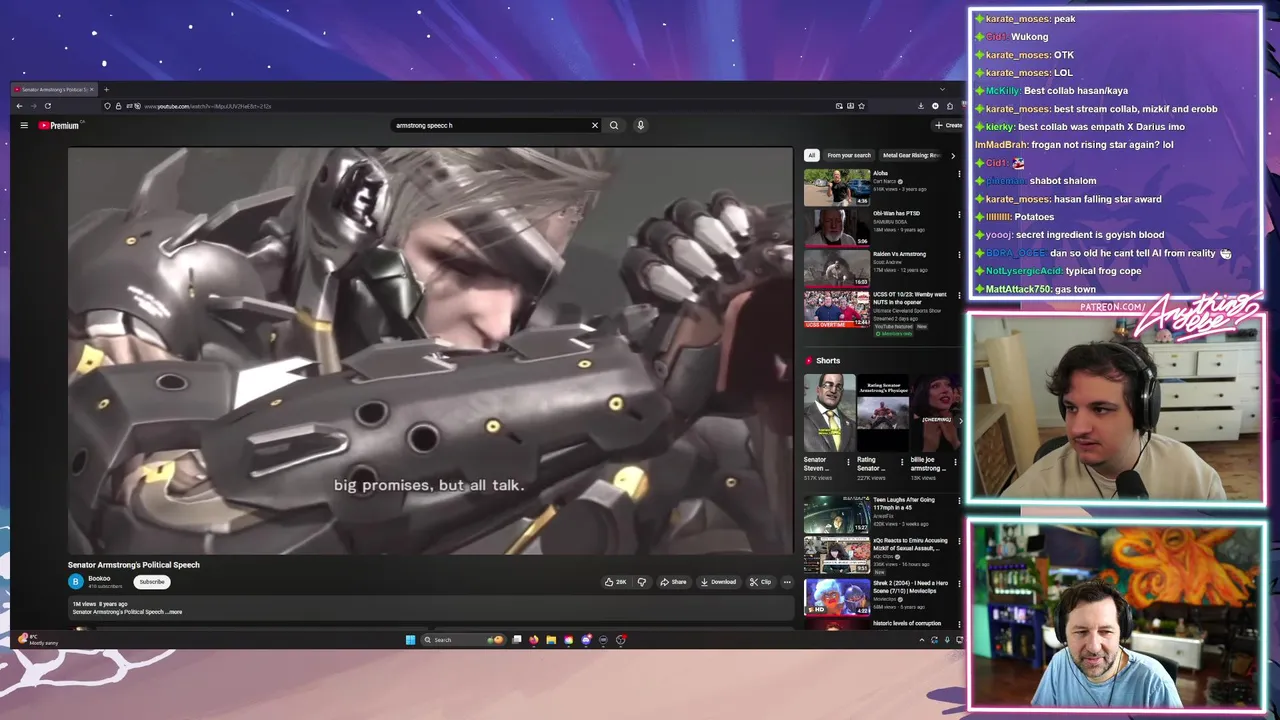Open the UCSS OVERTIME video thumbnail
This screenshot has height=720, width=1280.
[837, 308]
